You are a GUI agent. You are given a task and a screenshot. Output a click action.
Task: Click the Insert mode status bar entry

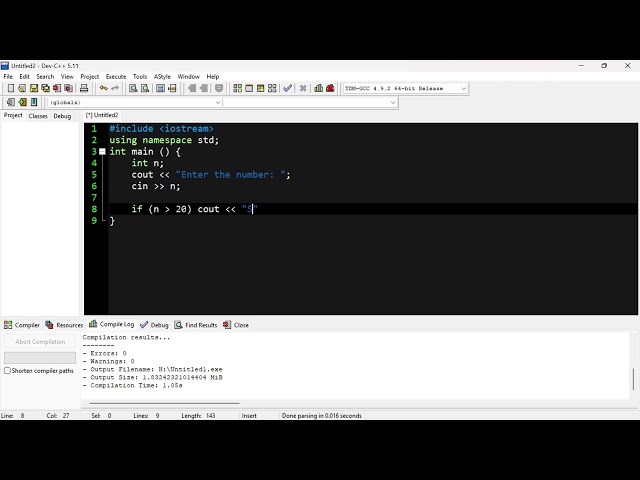(249, 416)
